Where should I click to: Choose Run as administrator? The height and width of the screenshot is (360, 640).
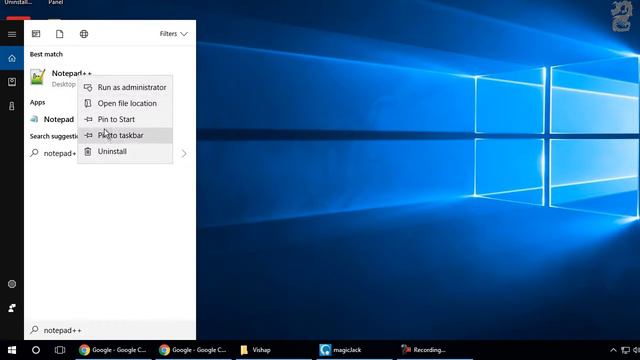click(x=125, y=87)
